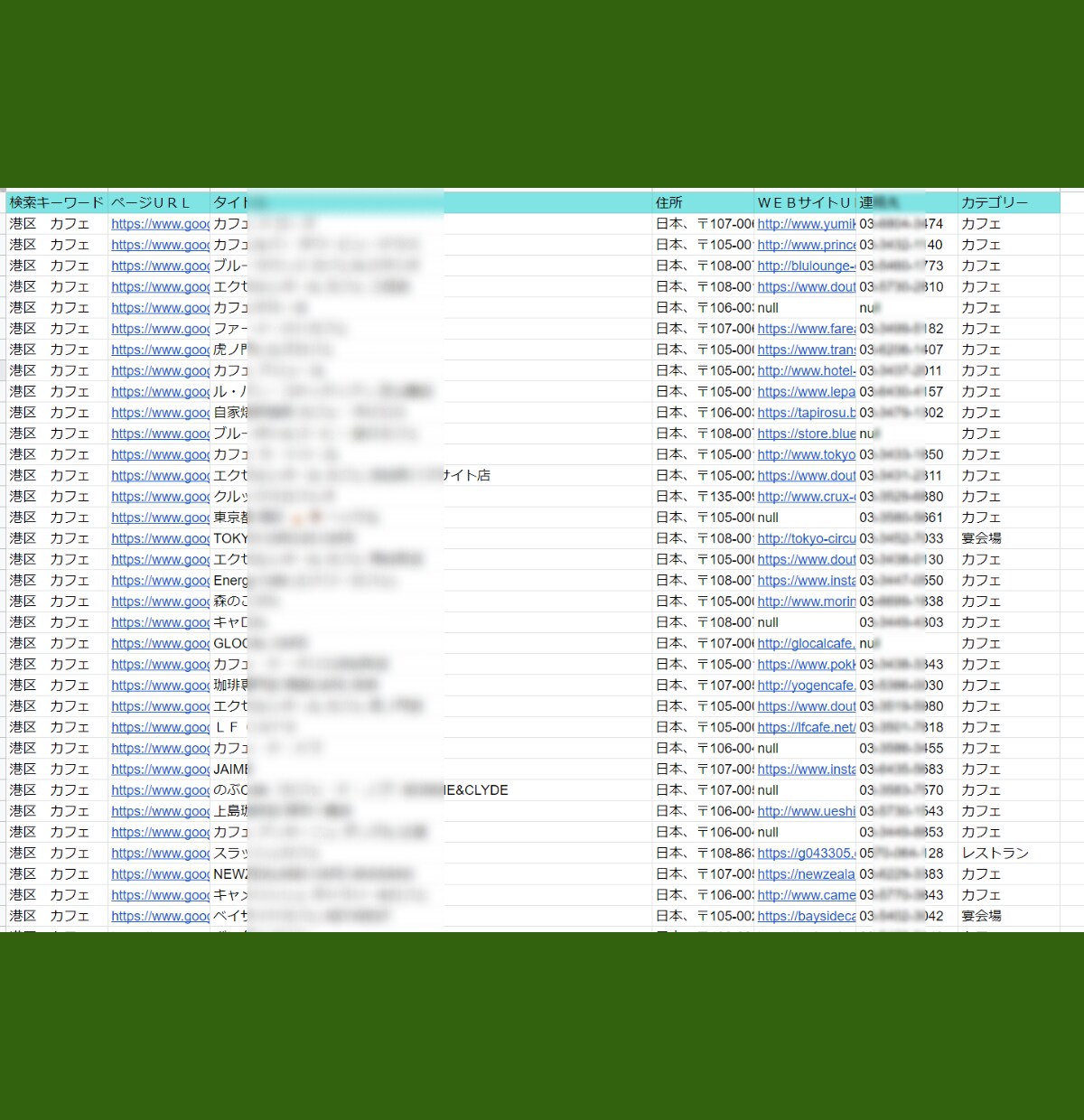Select the 検索キーワード header cell

tap(57, 202)
